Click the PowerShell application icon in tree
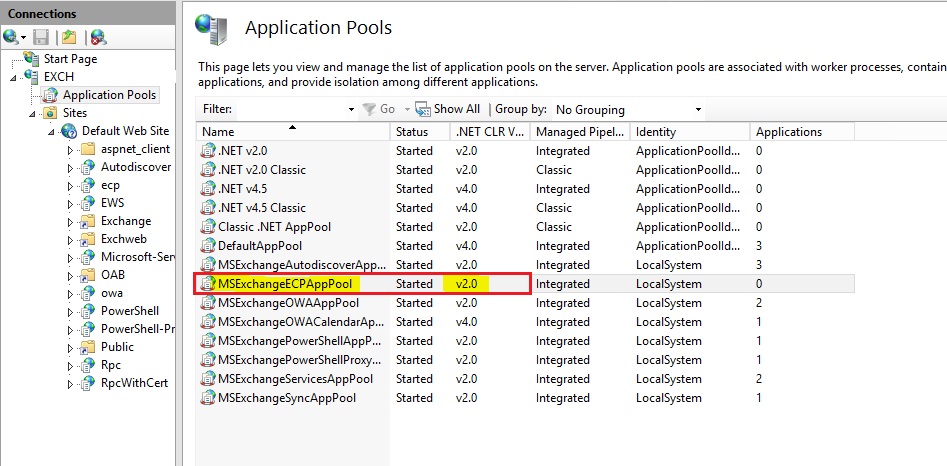 tap(88, 311)
